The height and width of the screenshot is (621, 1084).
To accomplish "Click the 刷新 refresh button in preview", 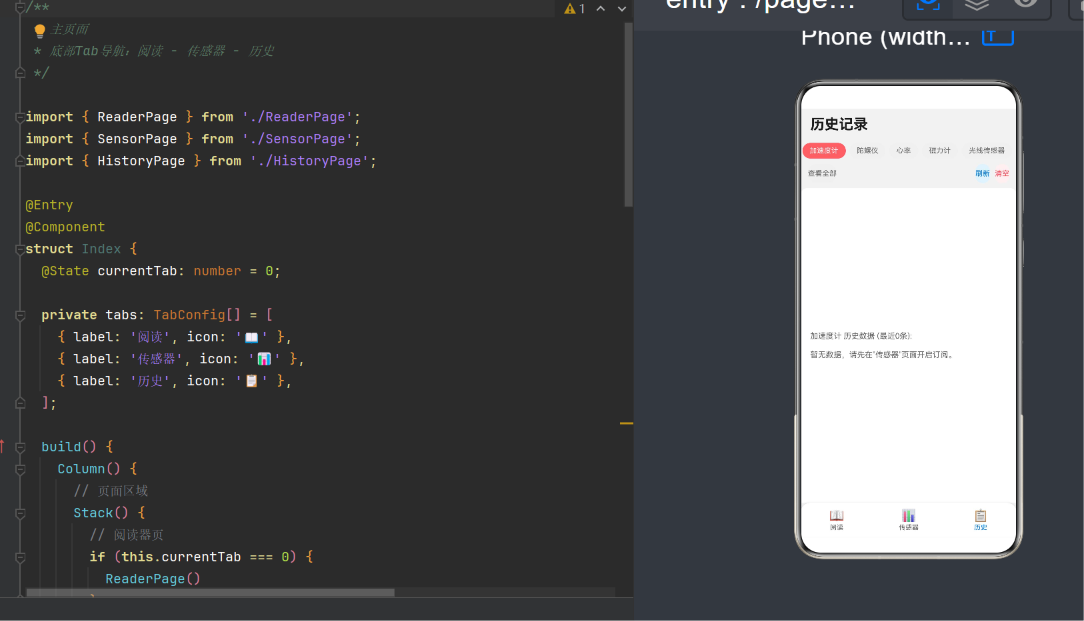I will 982,174.
